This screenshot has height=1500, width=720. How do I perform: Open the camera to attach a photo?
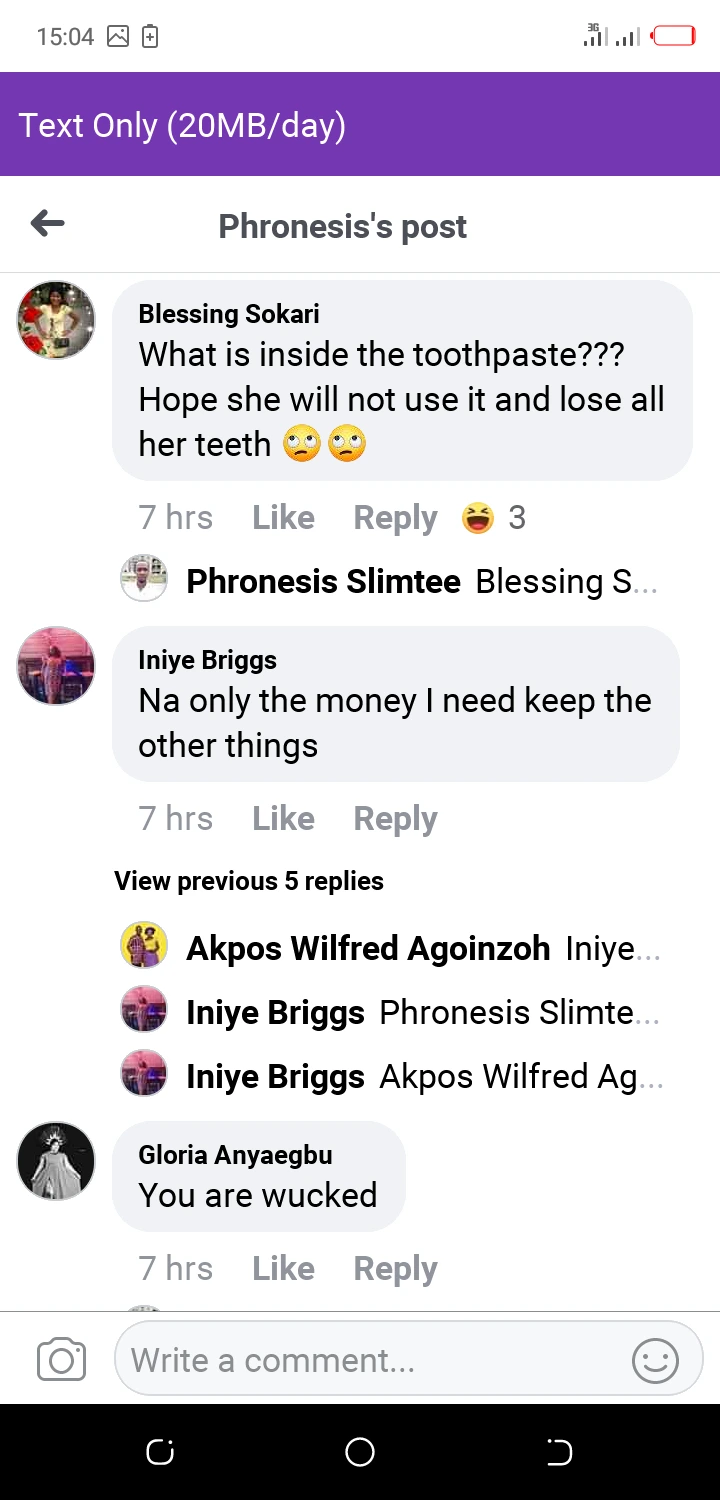pos(61,1360)
